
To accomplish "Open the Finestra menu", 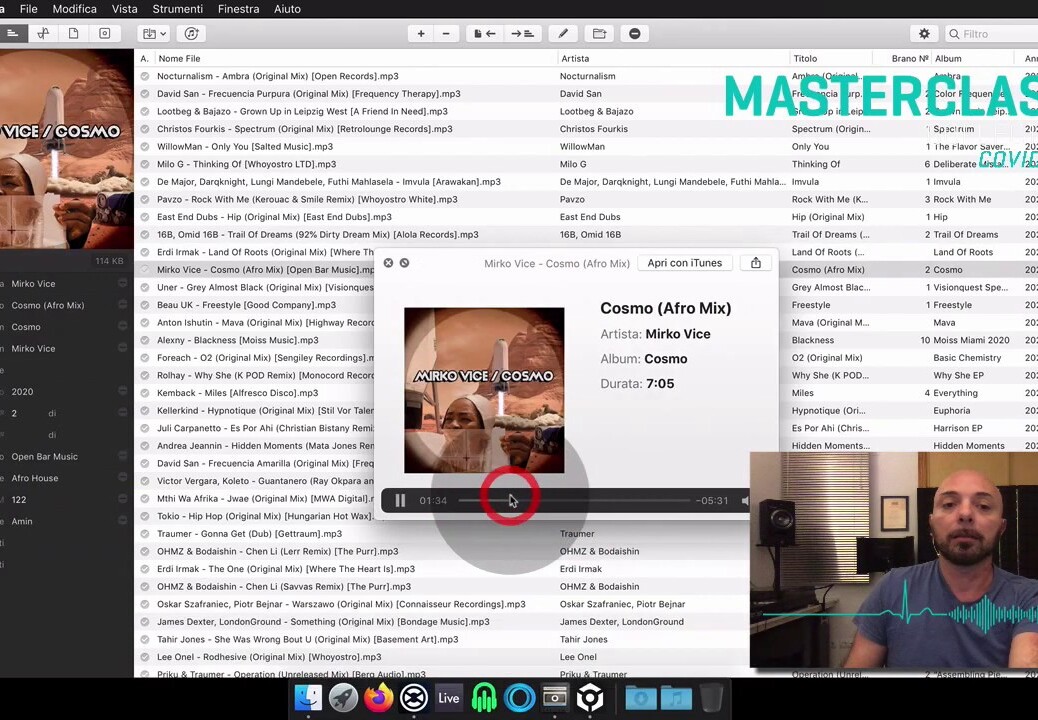I will (238, 9).
